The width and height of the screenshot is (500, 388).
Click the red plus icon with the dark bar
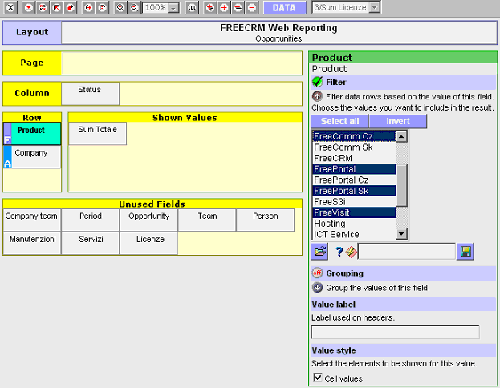tap(210, 8)
